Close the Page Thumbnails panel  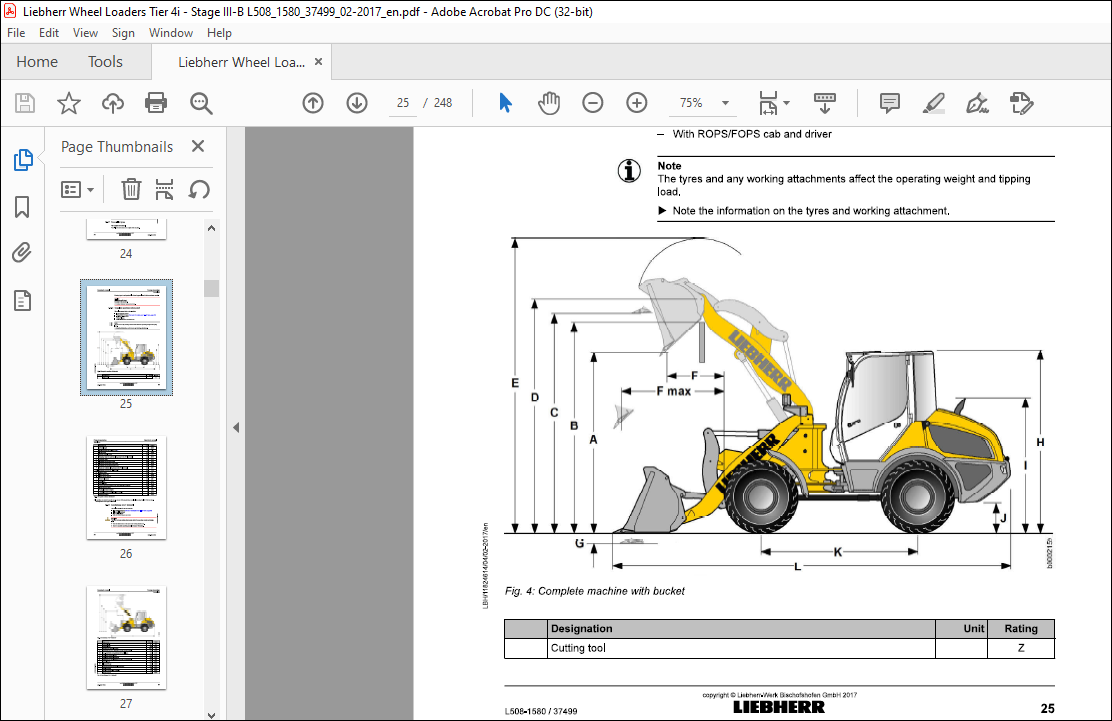[x=198, y=146]
